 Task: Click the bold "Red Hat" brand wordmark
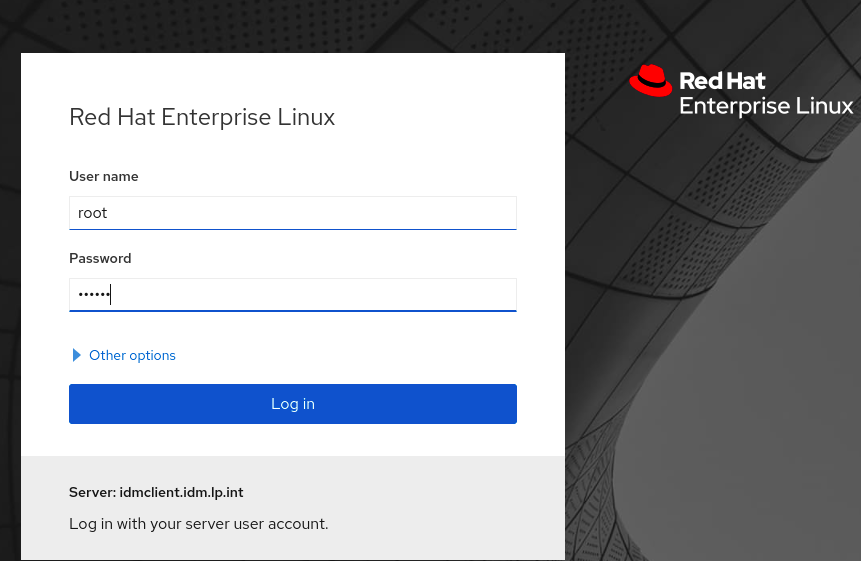click(x=722, y=81)
